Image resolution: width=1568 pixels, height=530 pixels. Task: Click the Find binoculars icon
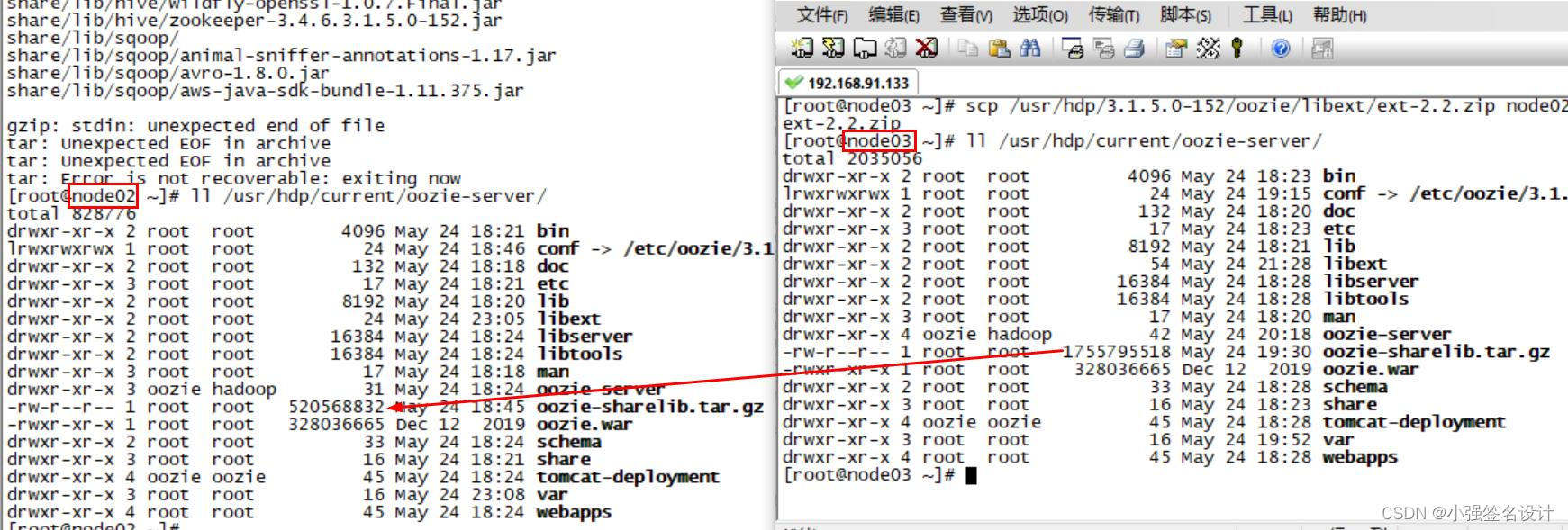click(1030, 48)
